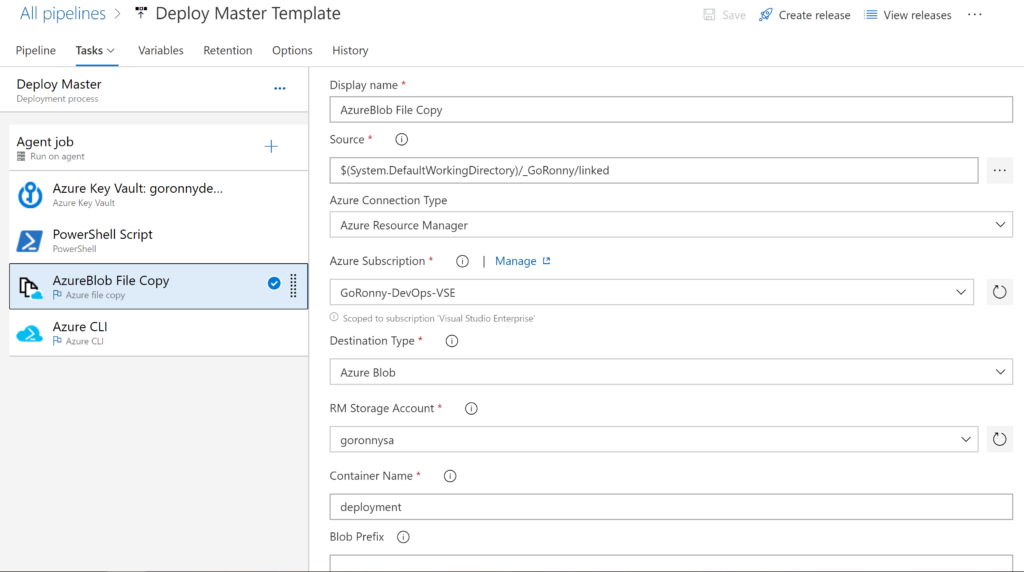Open the Azure Connection Type dropdown
1024x572 pixels.
pos(671,225)
